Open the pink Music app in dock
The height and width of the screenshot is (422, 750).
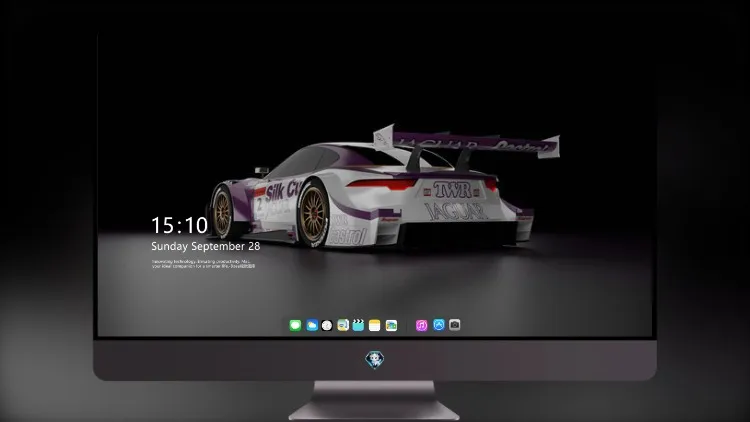pyautogui.click(x=421, y=325)
